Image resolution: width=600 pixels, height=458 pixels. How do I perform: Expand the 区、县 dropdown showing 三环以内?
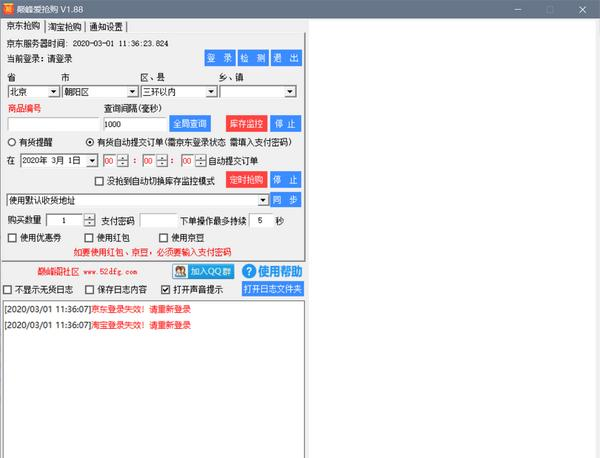pos(211,92)
